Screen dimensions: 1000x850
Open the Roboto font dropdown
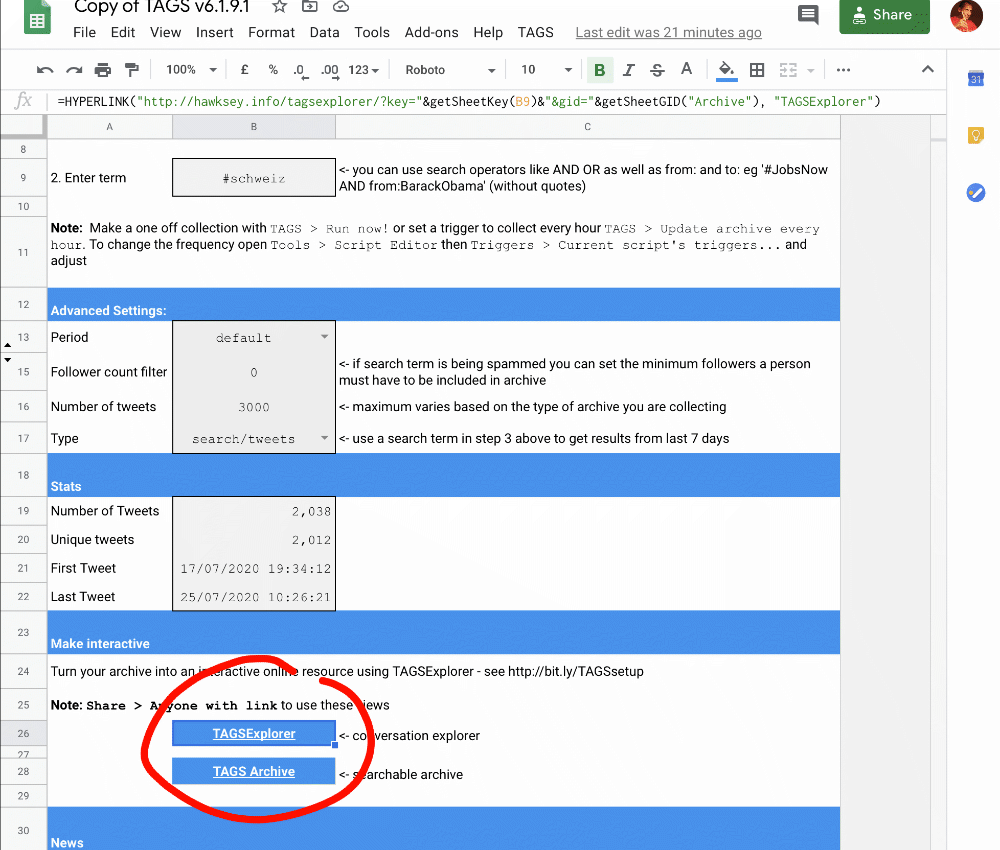(450, 70)
